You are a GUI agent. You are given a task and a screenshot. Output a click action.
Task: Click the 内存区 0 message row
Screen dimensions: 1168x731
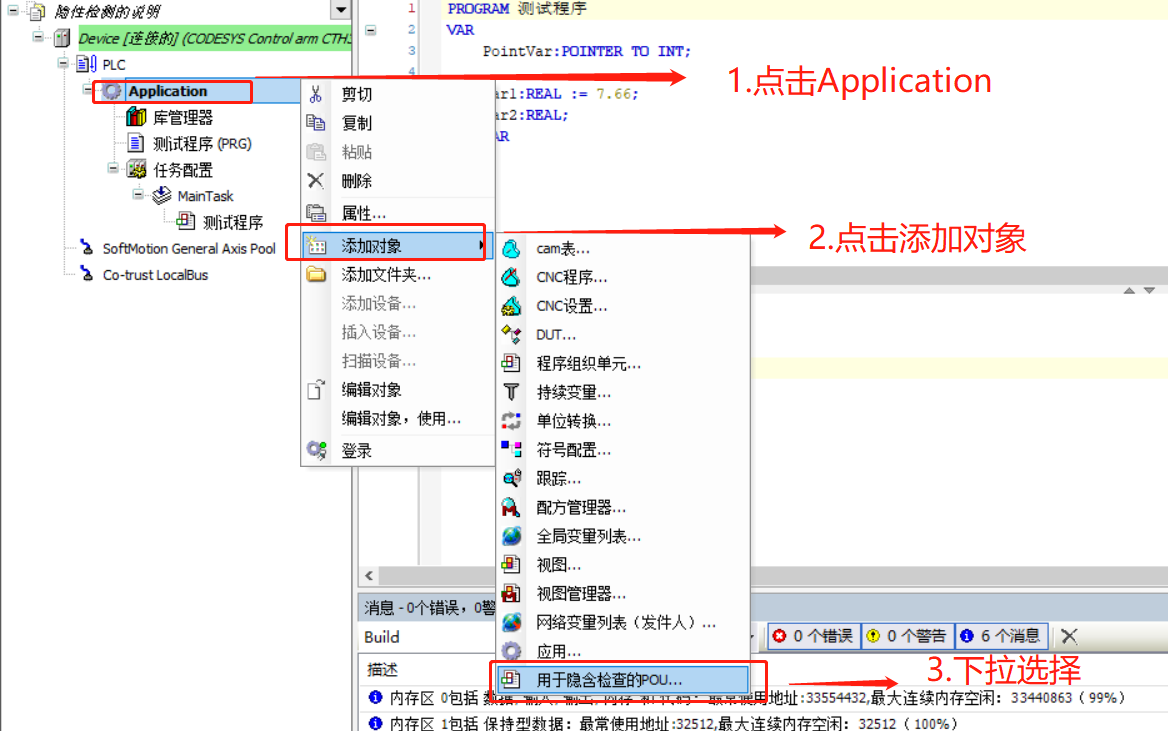[x=746, y=697]
